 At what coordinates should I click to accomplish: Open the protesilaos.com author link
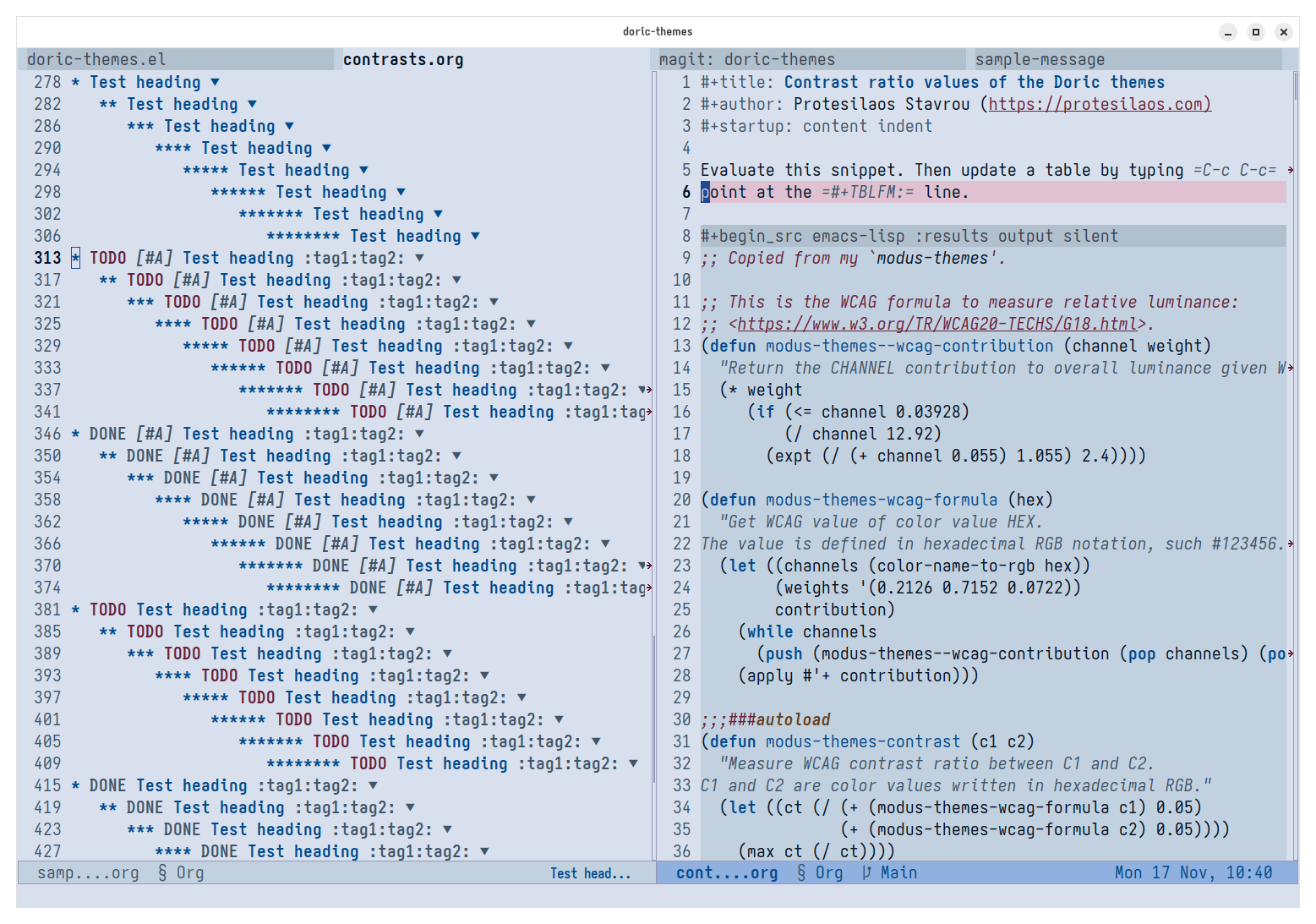click(x=1099, y=104)
